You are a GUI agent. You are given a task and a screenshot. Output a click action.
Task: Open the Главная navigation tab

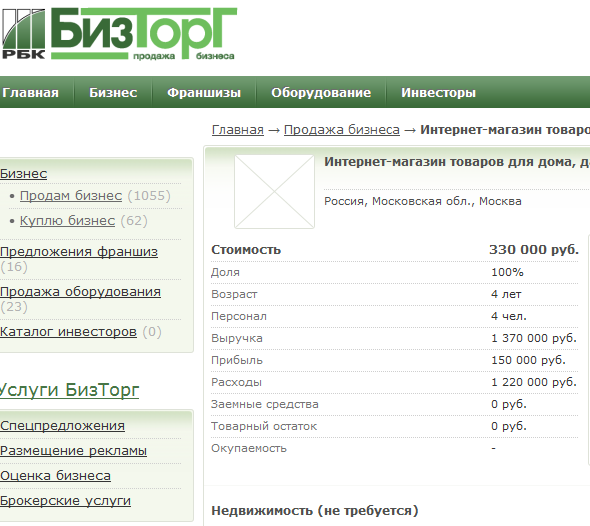click(30, 93)
